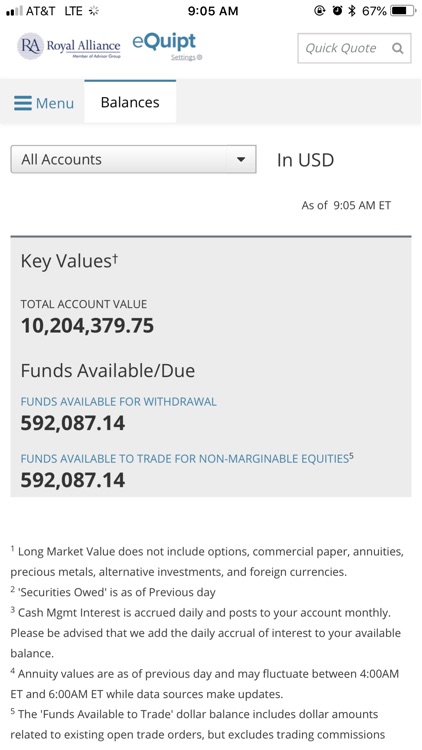Open the hamburger Menu icon
This screenshot has height=750, width=422.
[23, 103]
